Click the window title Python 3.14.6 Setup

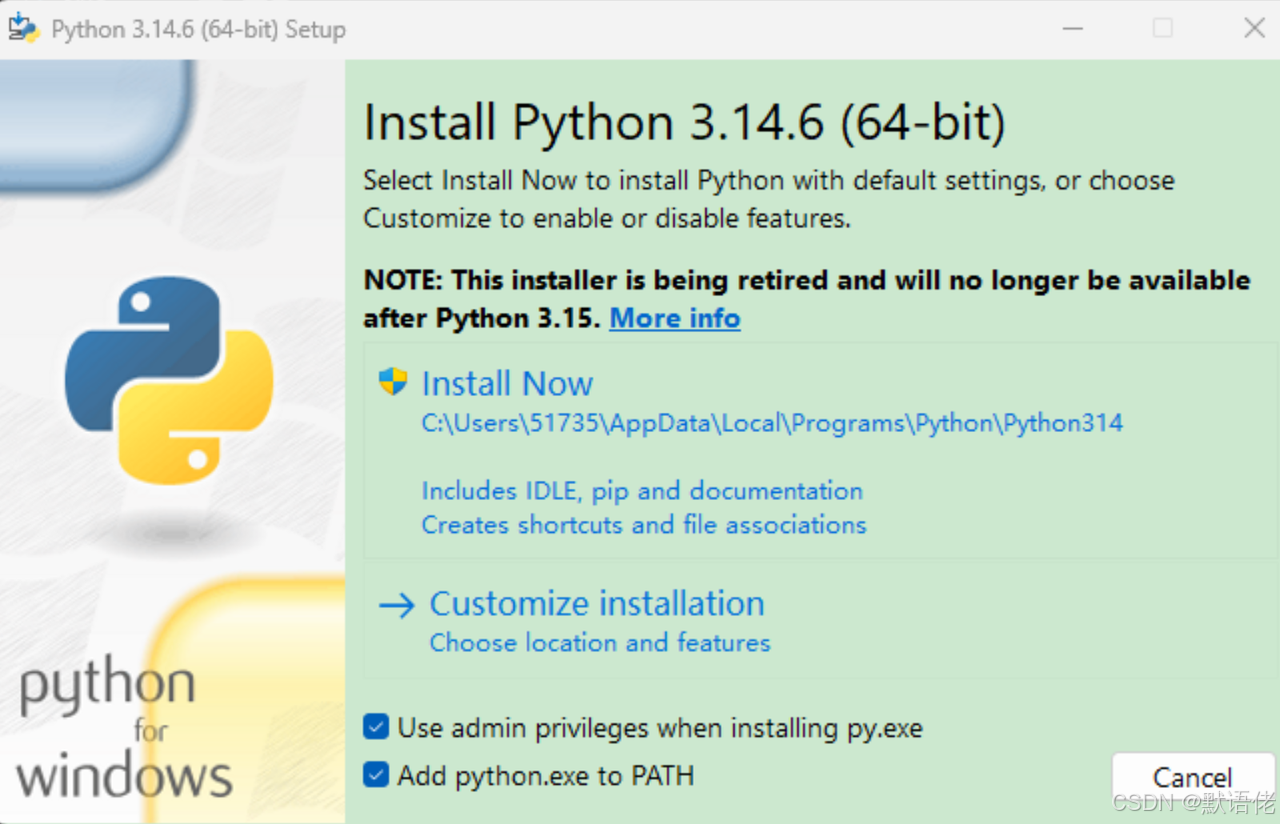198,29
